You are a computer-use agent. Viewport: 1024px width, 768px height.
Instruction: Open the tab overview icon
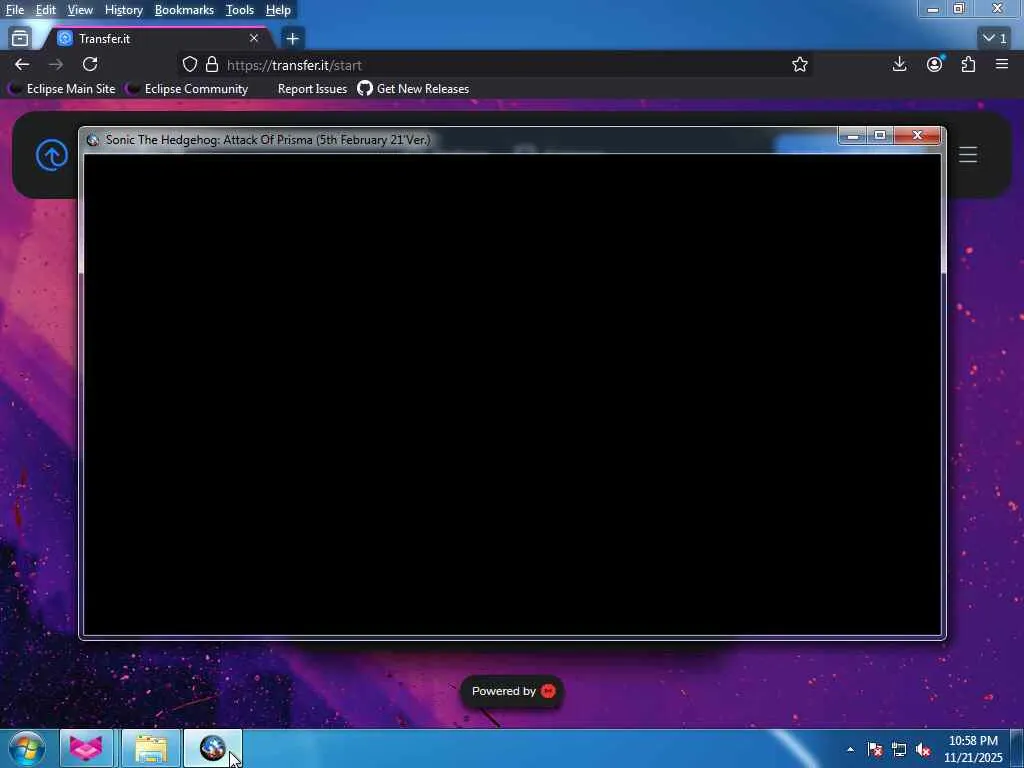pyautogui.click(x=20, y=39)
